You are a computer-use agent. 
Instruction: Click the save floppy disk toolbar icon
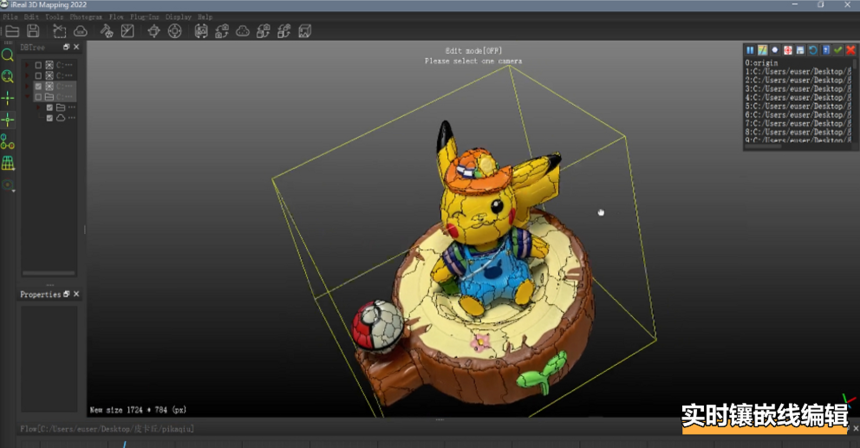coord(33,31)
